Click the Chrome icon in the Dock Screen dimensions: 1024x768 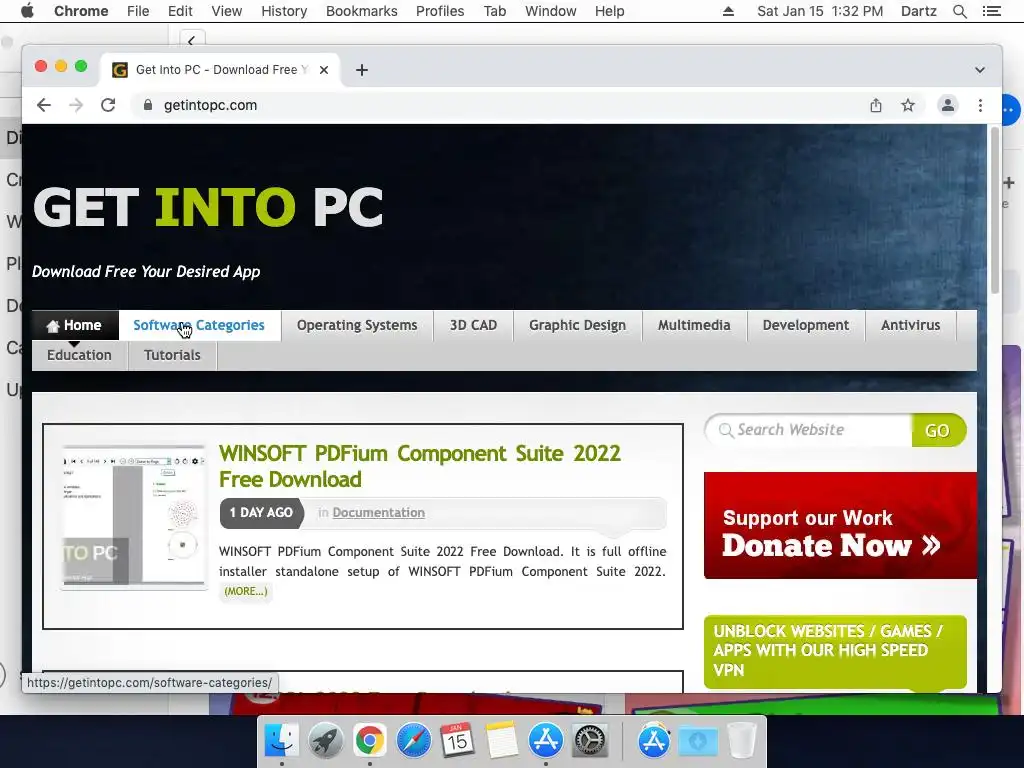[370, 740]
